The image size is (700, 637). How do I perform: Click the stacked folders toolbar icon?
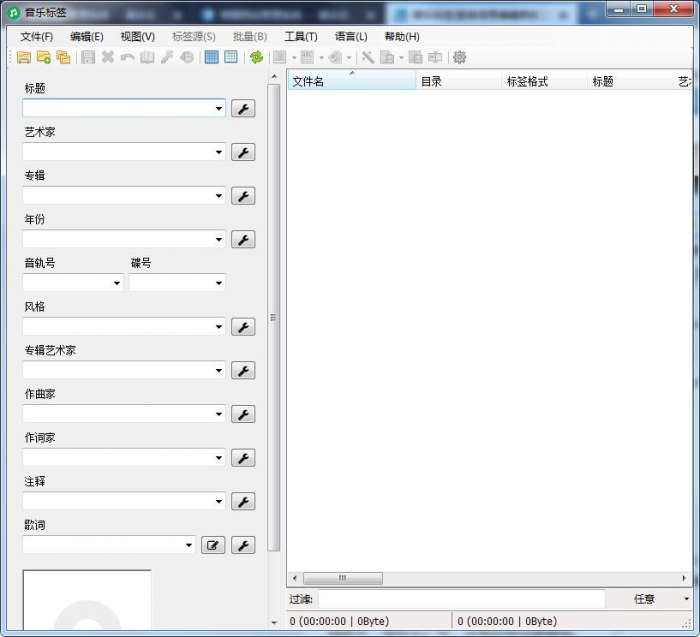click(x=63, y=57)
